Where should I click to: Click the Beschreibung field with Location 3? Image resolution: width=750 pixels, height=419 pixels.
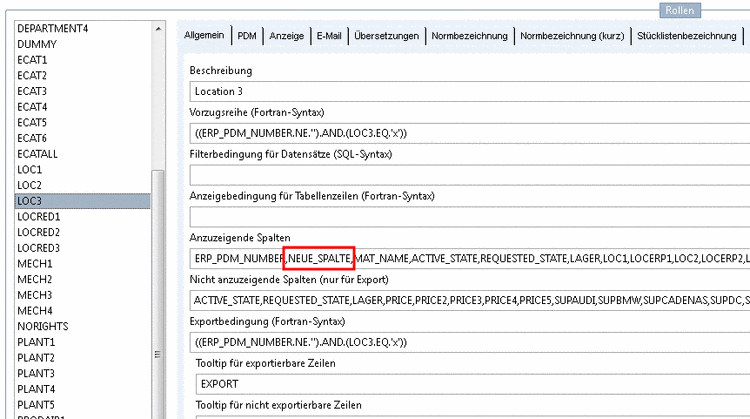tap(470, 92)
